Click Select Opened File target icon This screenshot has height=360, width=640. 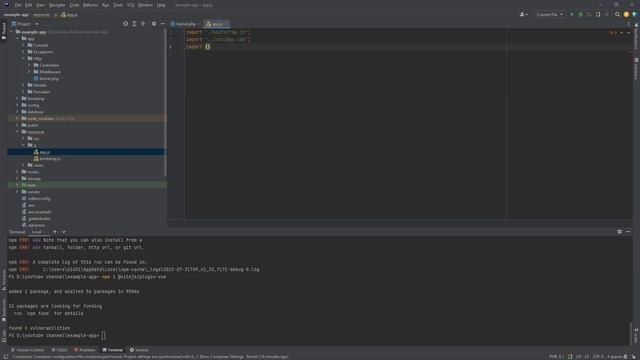coord(125,24)
